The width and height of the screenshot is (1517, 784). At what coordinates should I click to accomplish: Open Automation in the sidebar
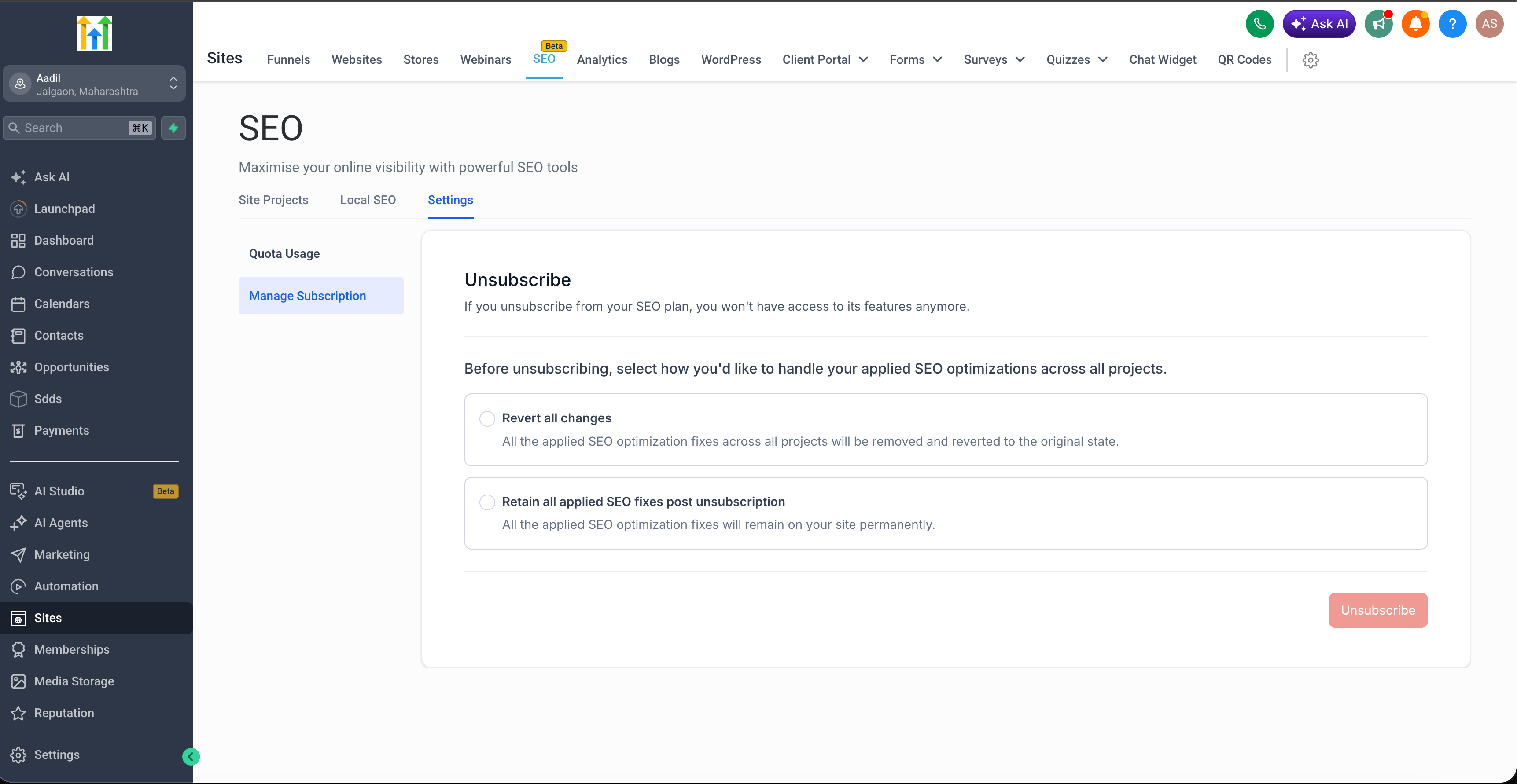coord(96,586)
